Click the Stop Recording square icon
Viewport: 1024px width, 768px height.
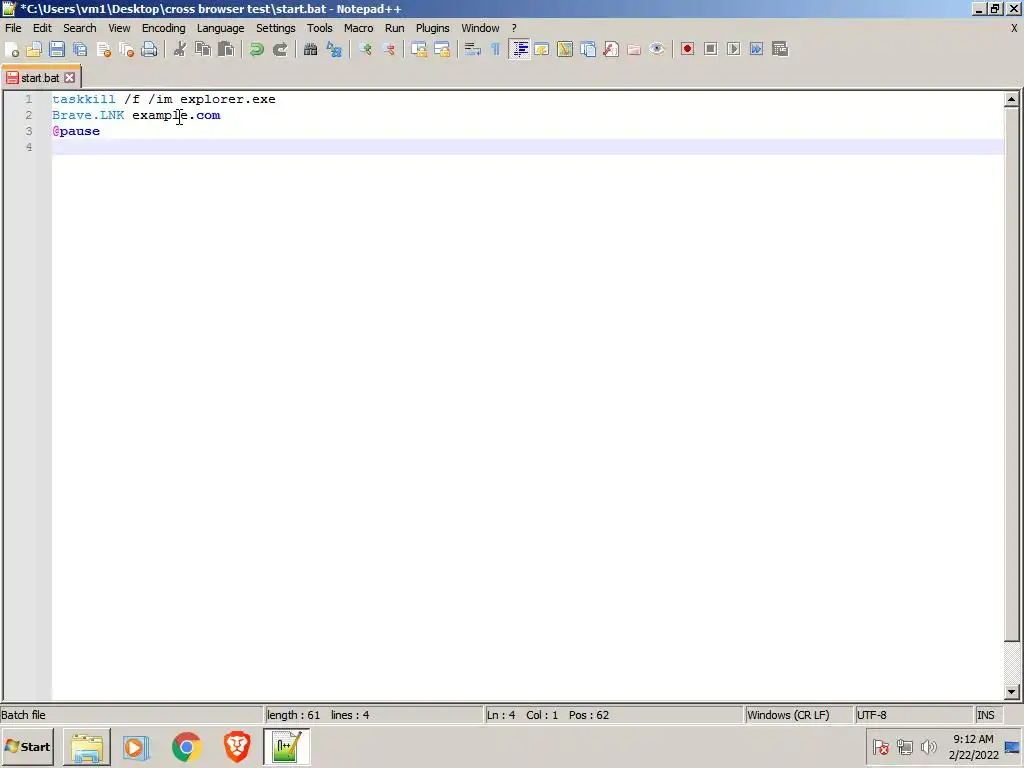pyautogui.click(x=711, y=50)
